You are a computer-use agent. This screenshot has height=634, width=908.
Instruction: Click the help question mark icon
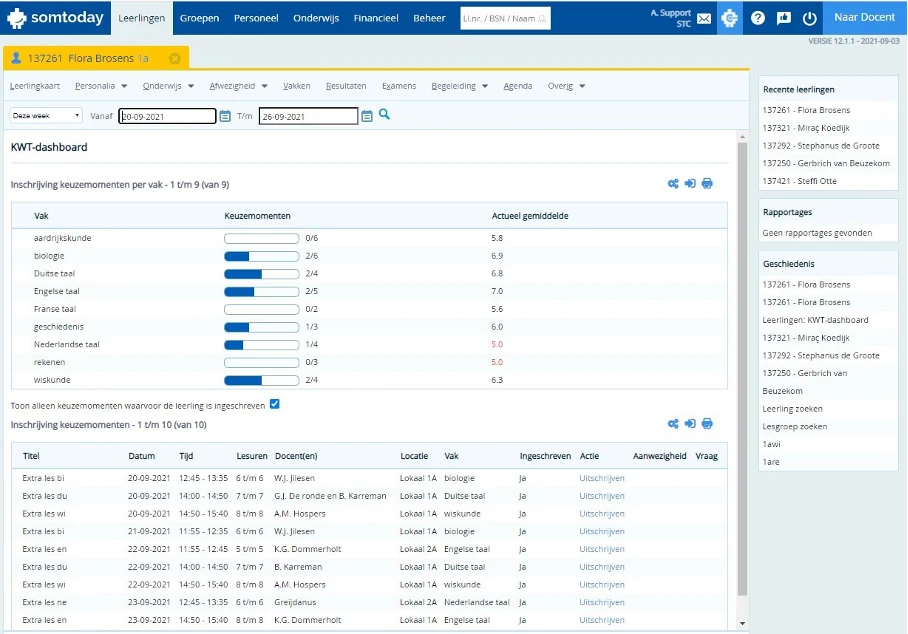click(x=758, y=18)
